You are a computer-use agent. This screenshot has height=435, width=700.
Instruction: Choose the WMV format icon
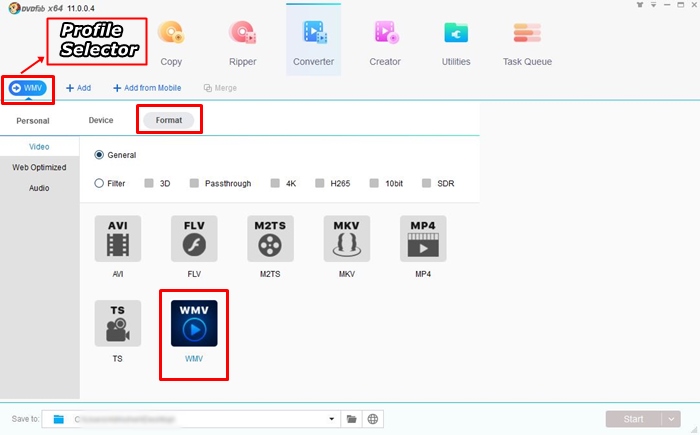coord(194,323)
